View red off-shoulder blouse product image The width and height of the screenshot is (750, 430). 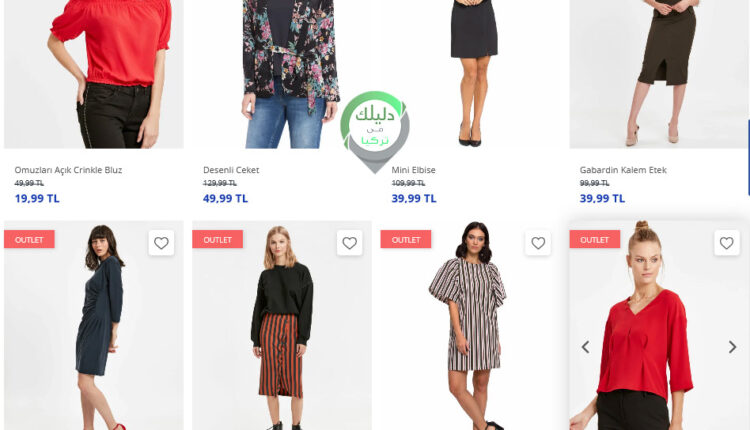tap(94, 74)
